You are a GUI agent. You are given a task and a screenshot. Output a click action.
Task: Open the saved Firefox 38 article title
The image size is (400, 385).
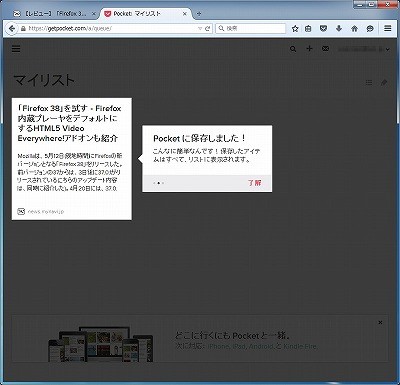point(69,123)
